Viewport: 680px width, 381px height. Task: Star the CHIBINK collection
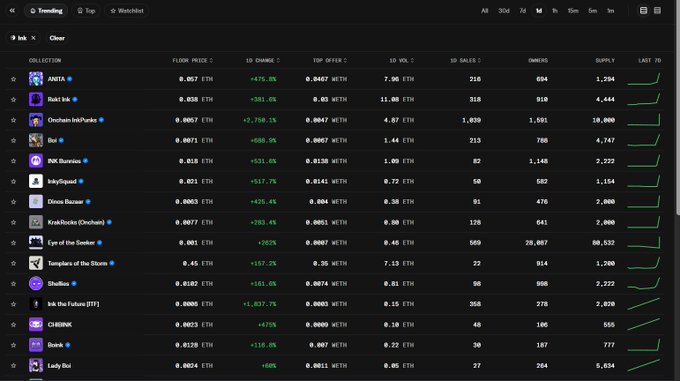coord(13,325)
